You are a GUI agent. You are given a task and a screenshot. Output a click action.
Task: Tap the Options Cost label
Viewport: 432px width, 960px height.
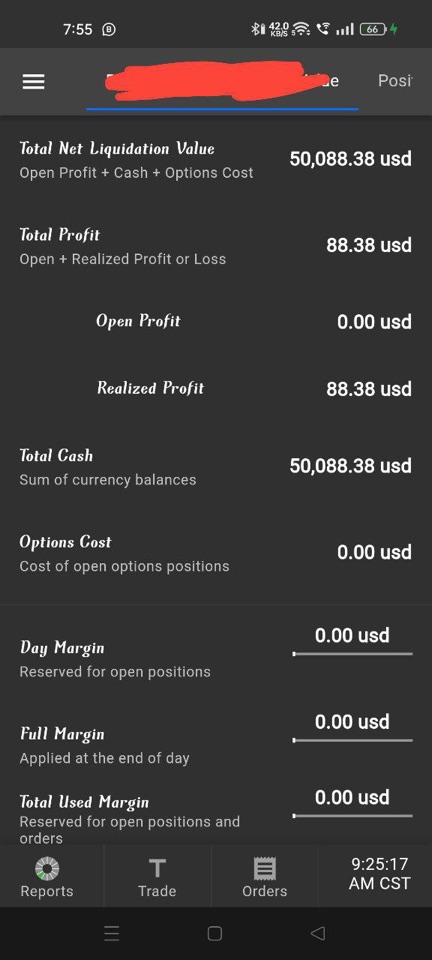click(x=65, y=542)
